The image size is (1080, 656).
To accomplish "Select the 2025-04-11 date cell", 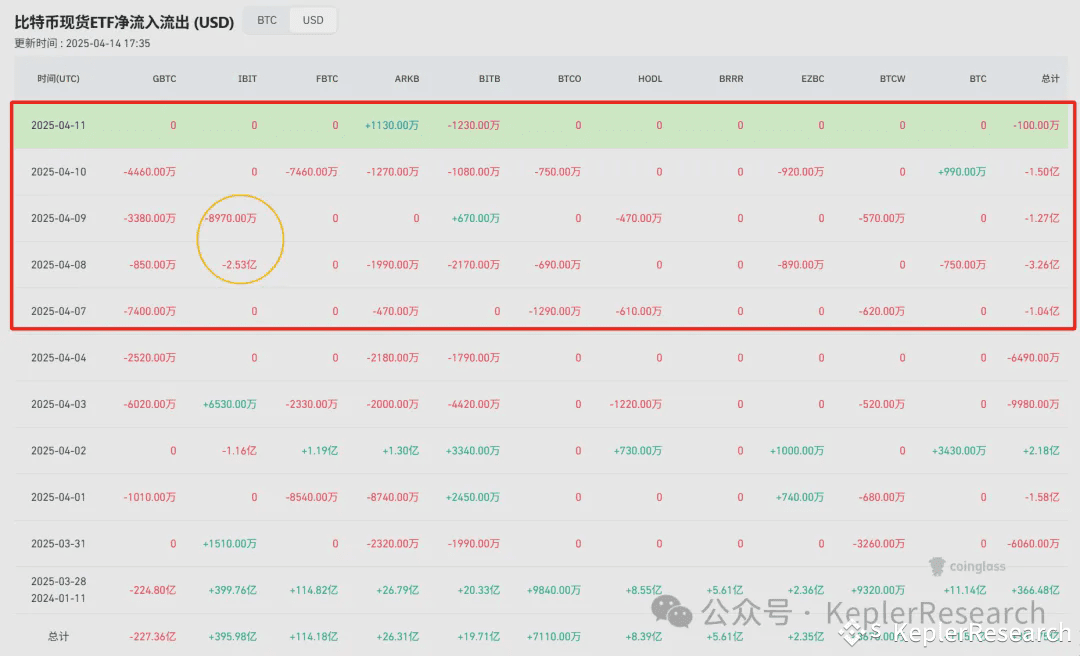I will pyautogui.click(x=59, y=125).
